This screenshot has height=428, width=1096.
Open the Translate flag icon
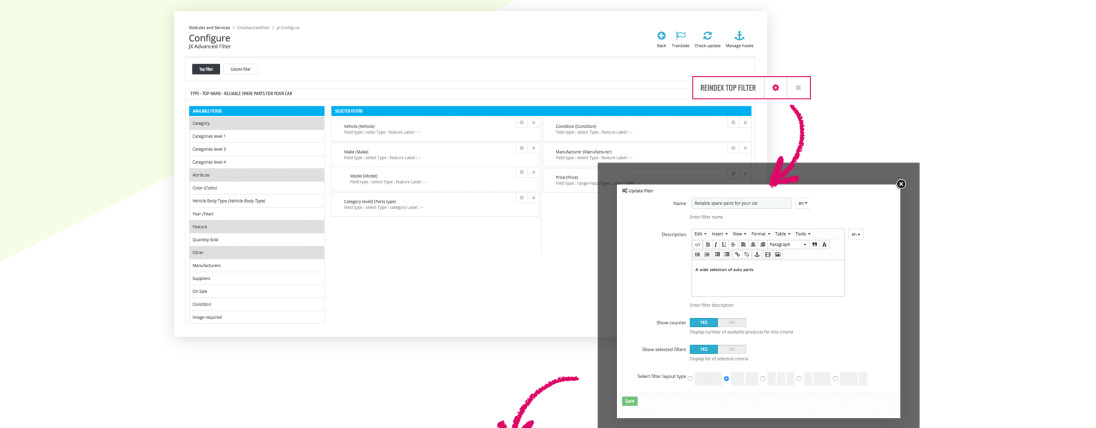pos(680,36)
